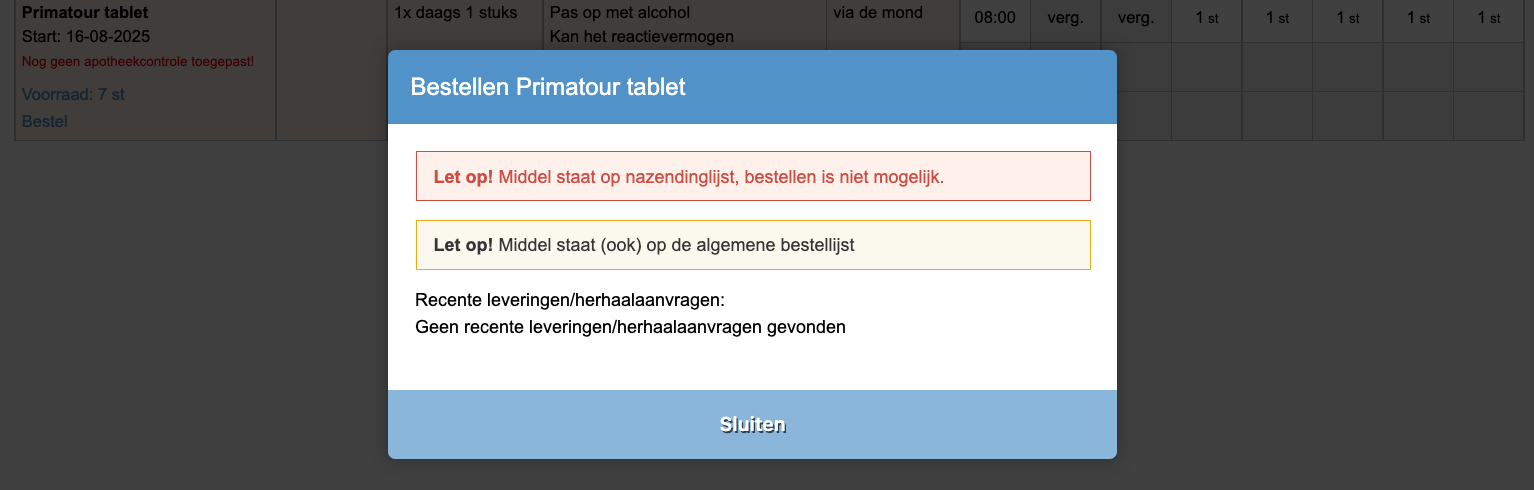Click the Nog geen apotheekcontrole toegepast warning
The width and height of the screenshot is (1534, 490).
pyautogui.click(x=138, y=62)
